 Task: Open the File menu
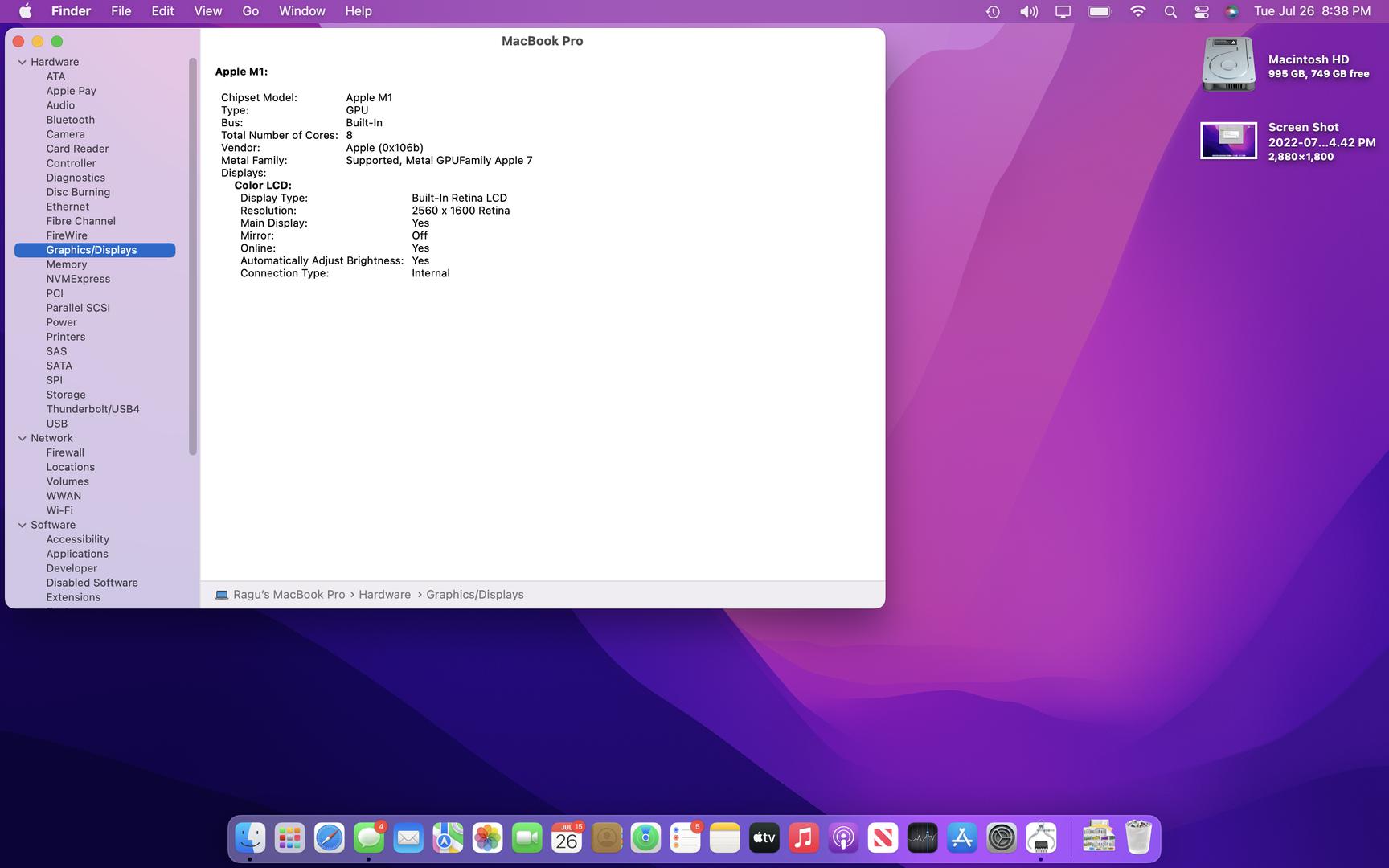click(x=121, y=11)
